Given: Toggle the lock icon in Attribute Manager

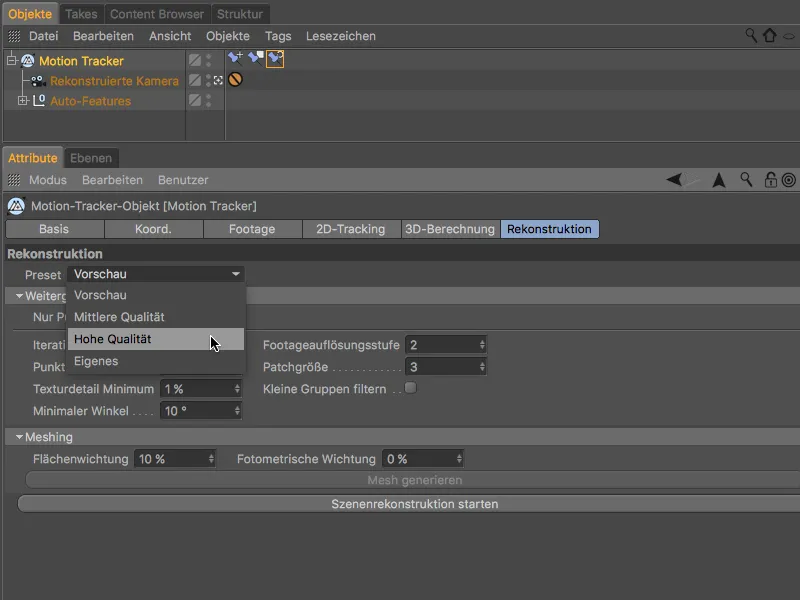Looking at the screenshot, I should [x=770, y=180].
